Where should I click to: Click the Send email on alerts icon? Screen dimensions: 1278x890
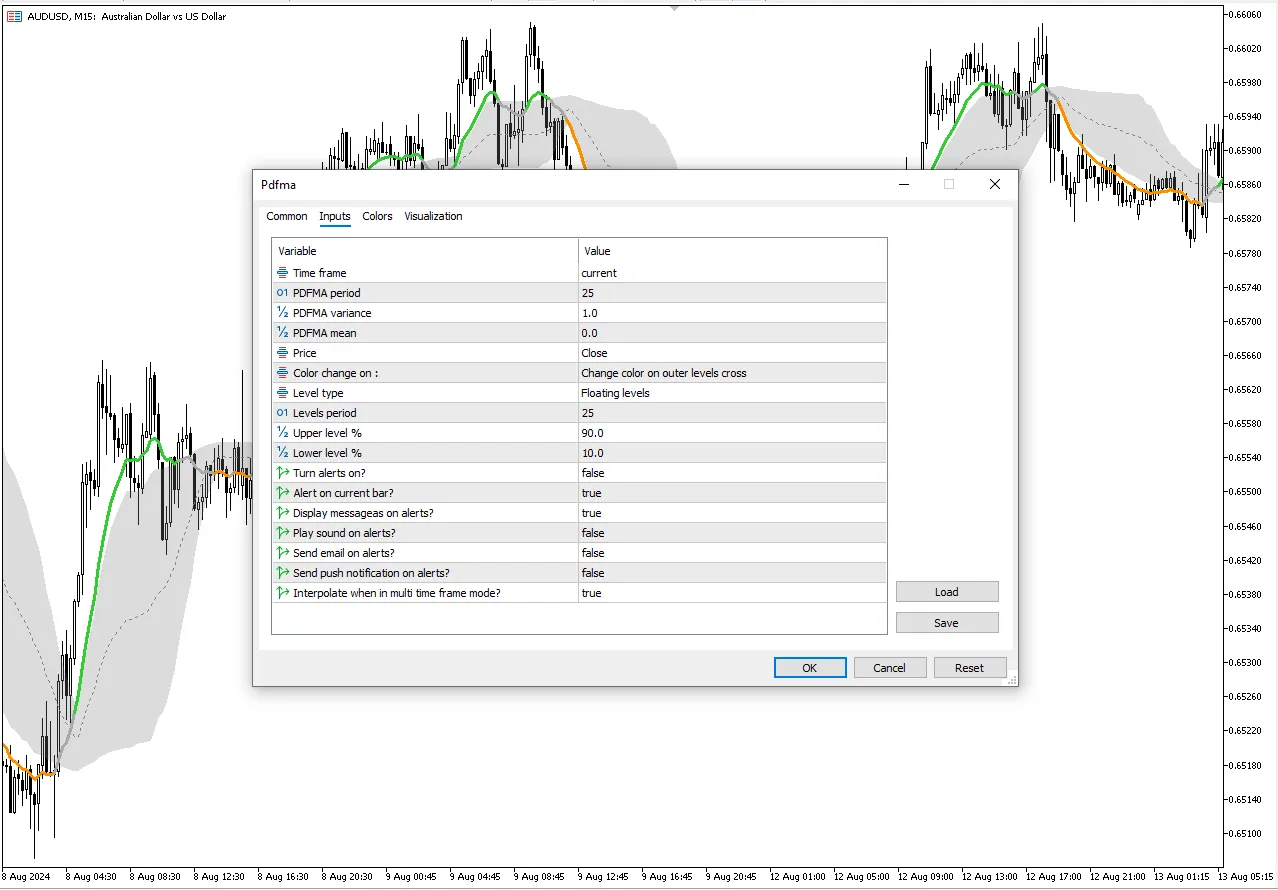(283, 553)
